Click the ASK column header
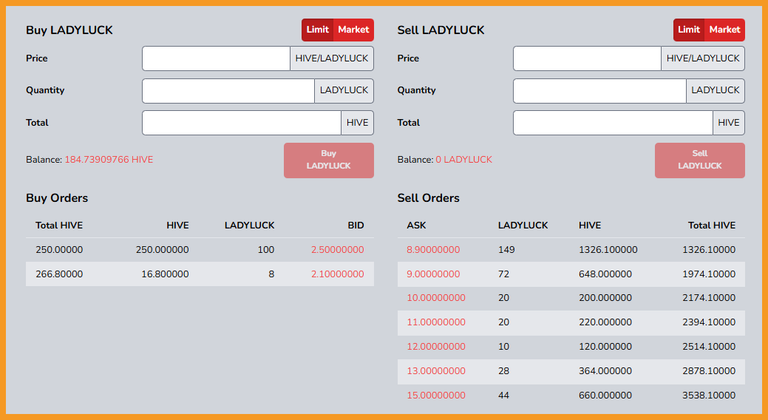Viewport: 768px width, 420px height. (x=416, y=225)
